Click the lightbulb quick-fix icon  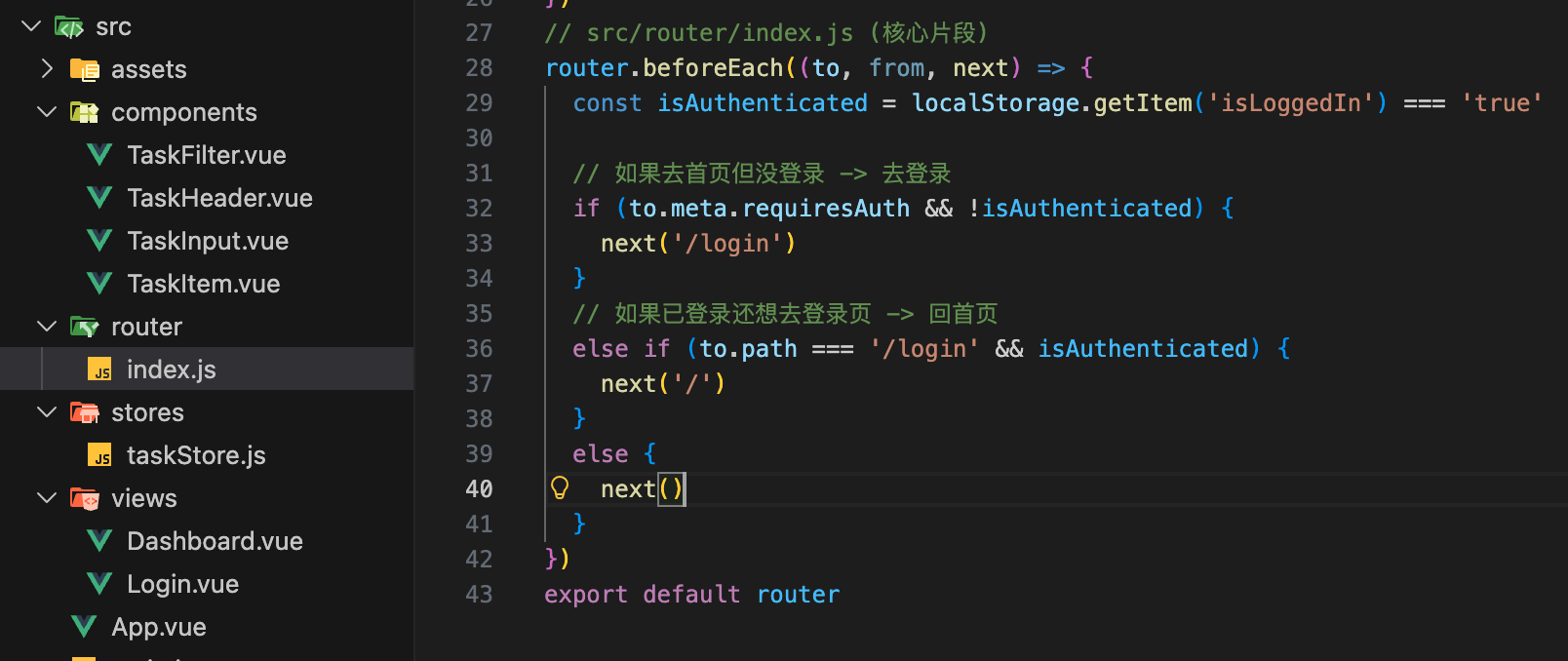[560, 487]
